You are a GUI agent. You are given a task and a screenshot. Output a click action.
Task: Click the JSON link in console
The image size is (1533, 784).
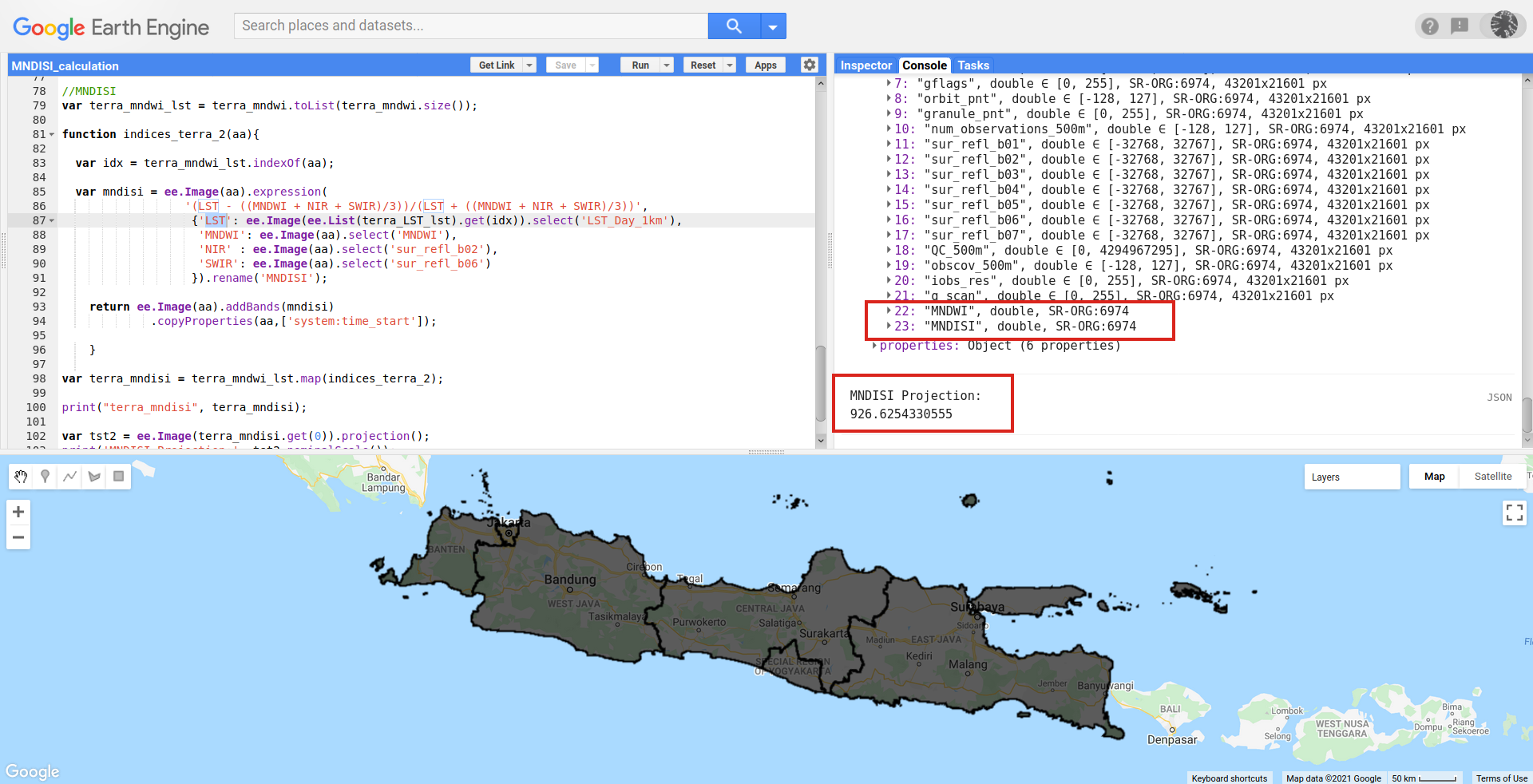click(1499, 397)
